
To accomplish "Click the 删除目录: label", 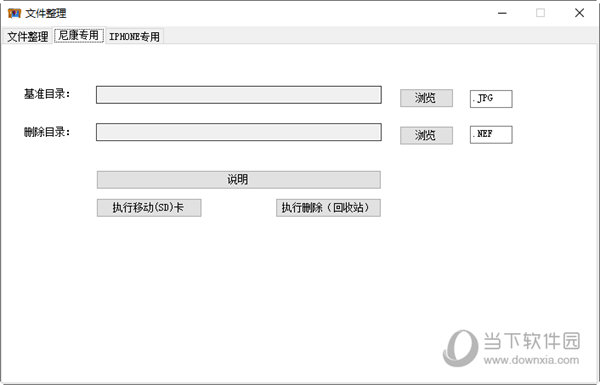I will [47, 132].
